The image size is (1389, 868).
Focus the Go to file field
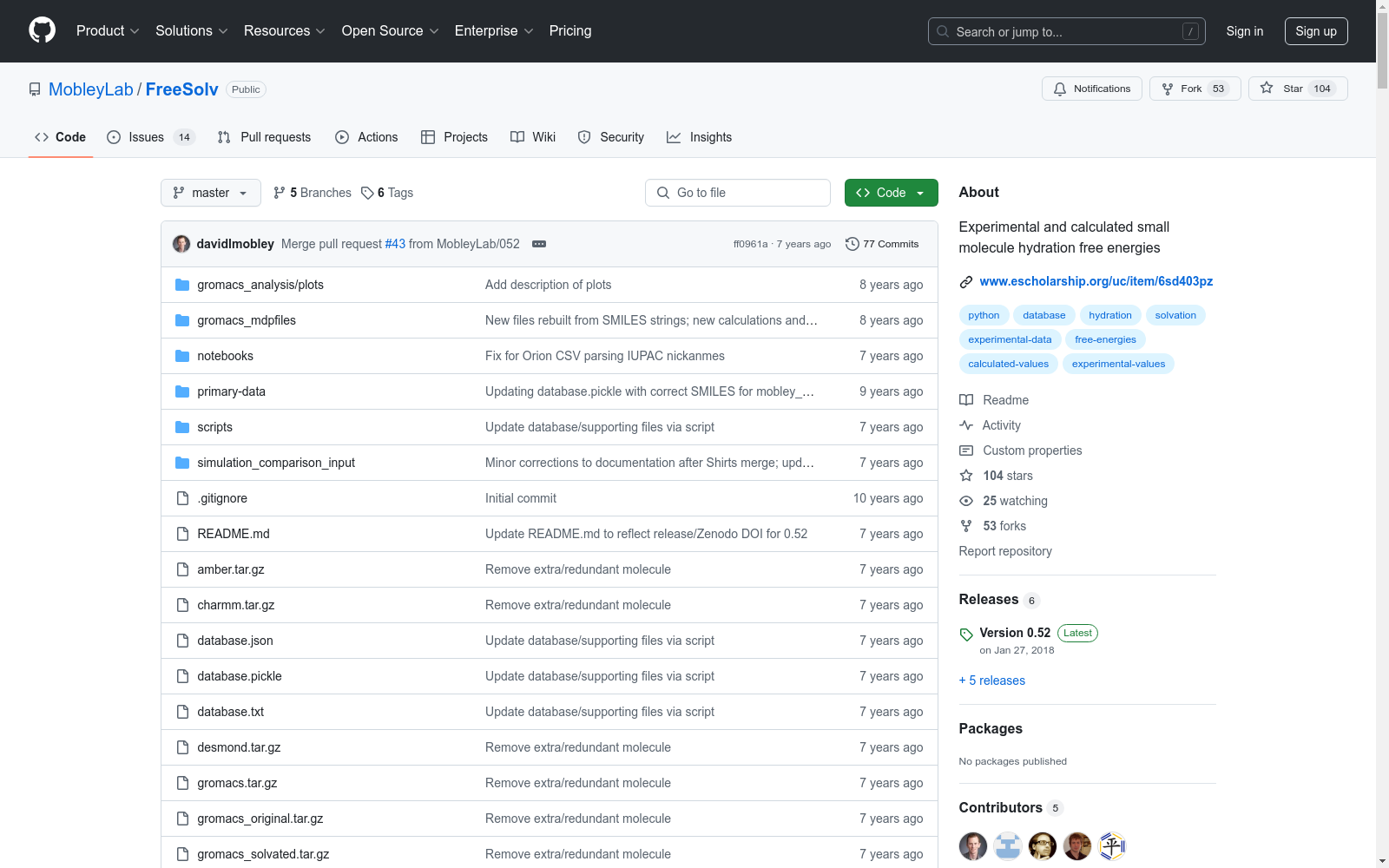pos(738,193)
